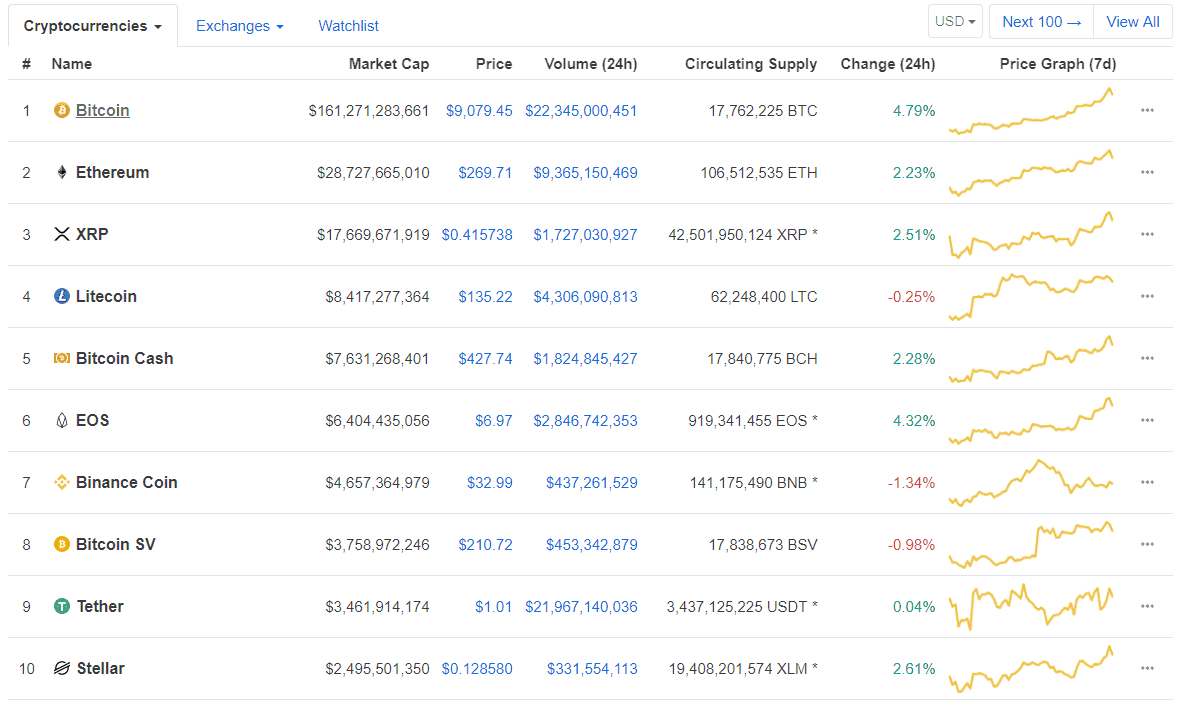Viewport: 1184px width, 702px height.
Task: Open the USD currency selector
Action: pyautogui.click(x=955, y=22)
